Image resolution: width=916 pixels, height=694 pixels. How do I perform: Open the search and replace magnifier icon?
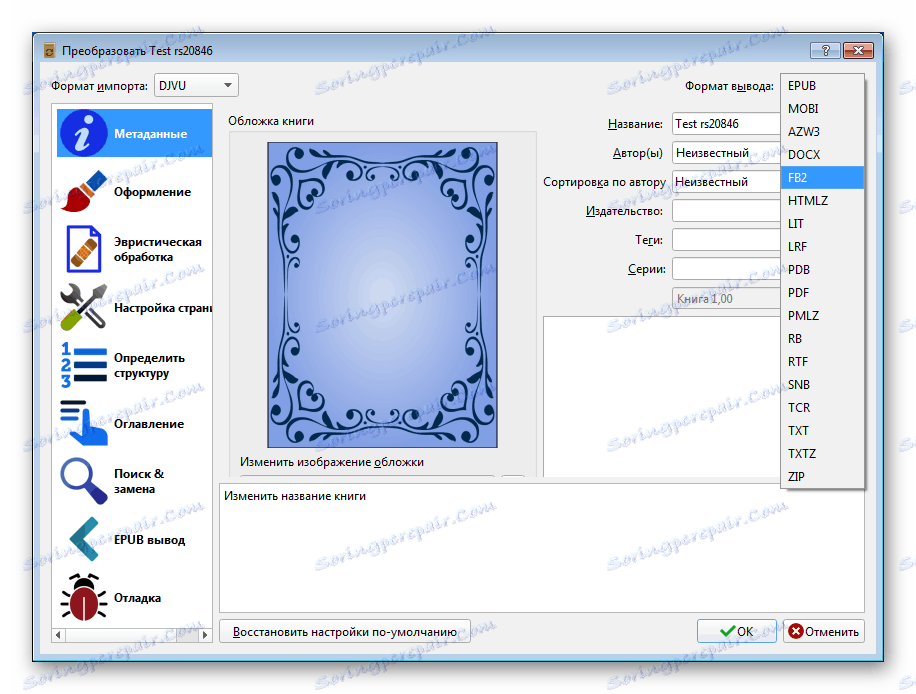tap(84, 481)
